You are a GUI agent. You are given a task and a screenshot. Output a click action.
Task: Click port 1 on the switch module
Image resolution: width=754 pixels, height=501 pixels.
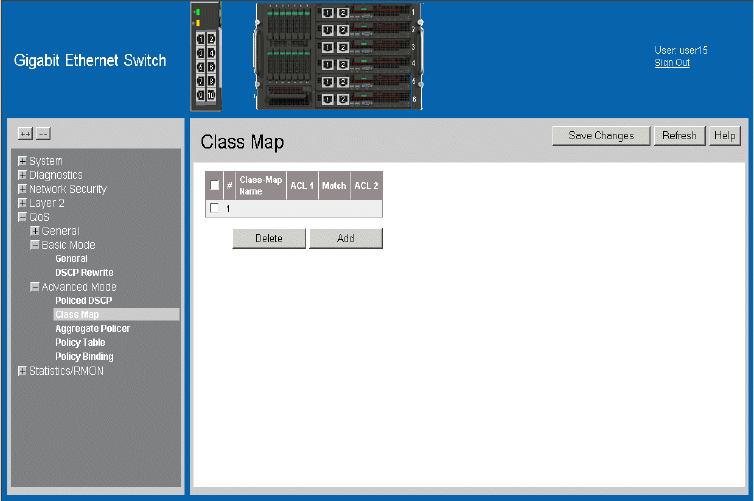pyautogui.click(x=200, y=37)
